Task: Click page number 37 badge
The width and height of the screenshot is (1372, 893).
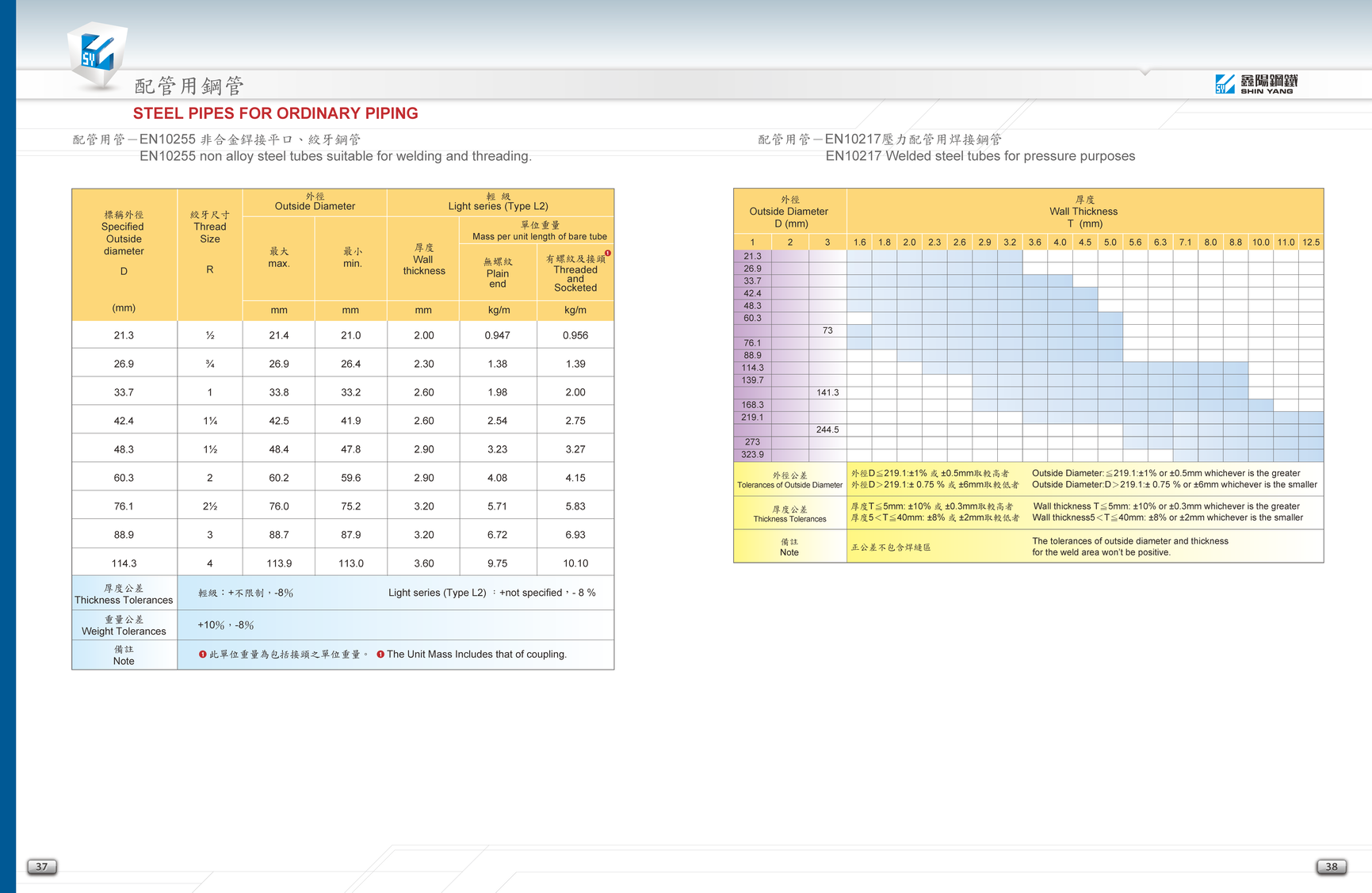Action: (x=41, y=867)
